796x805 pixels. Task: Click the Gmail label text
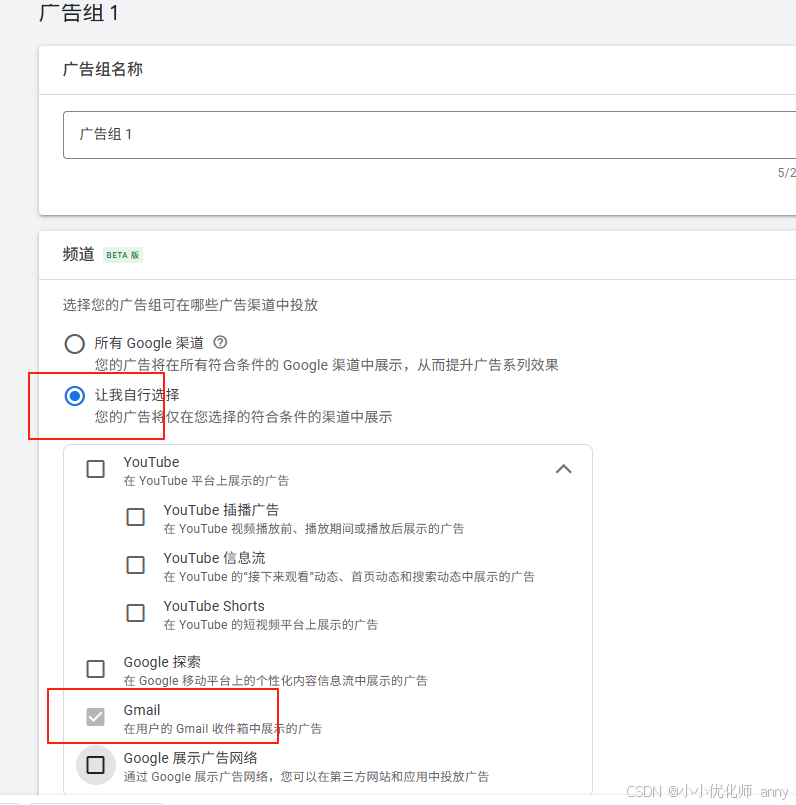142,710
